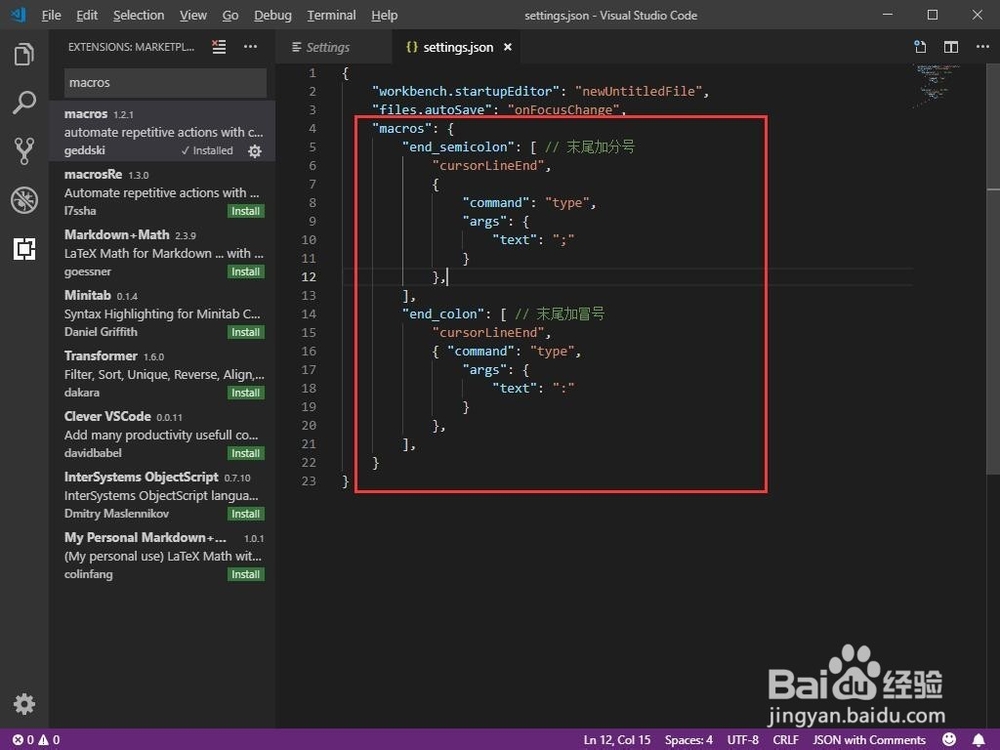Open the Terminal menu

331,15
